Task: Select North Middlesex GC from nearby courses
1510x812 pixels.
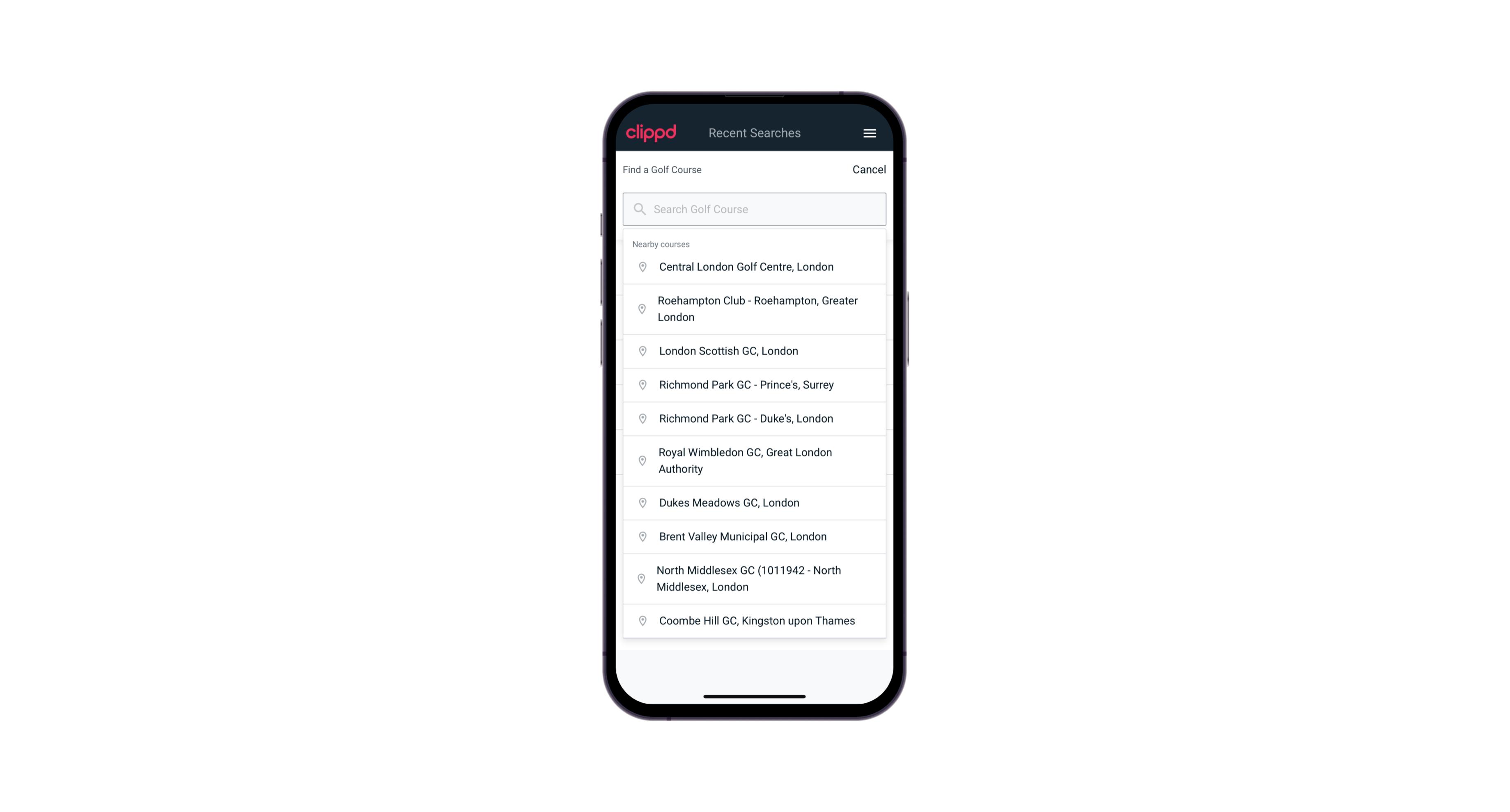Action: (755, 578)
